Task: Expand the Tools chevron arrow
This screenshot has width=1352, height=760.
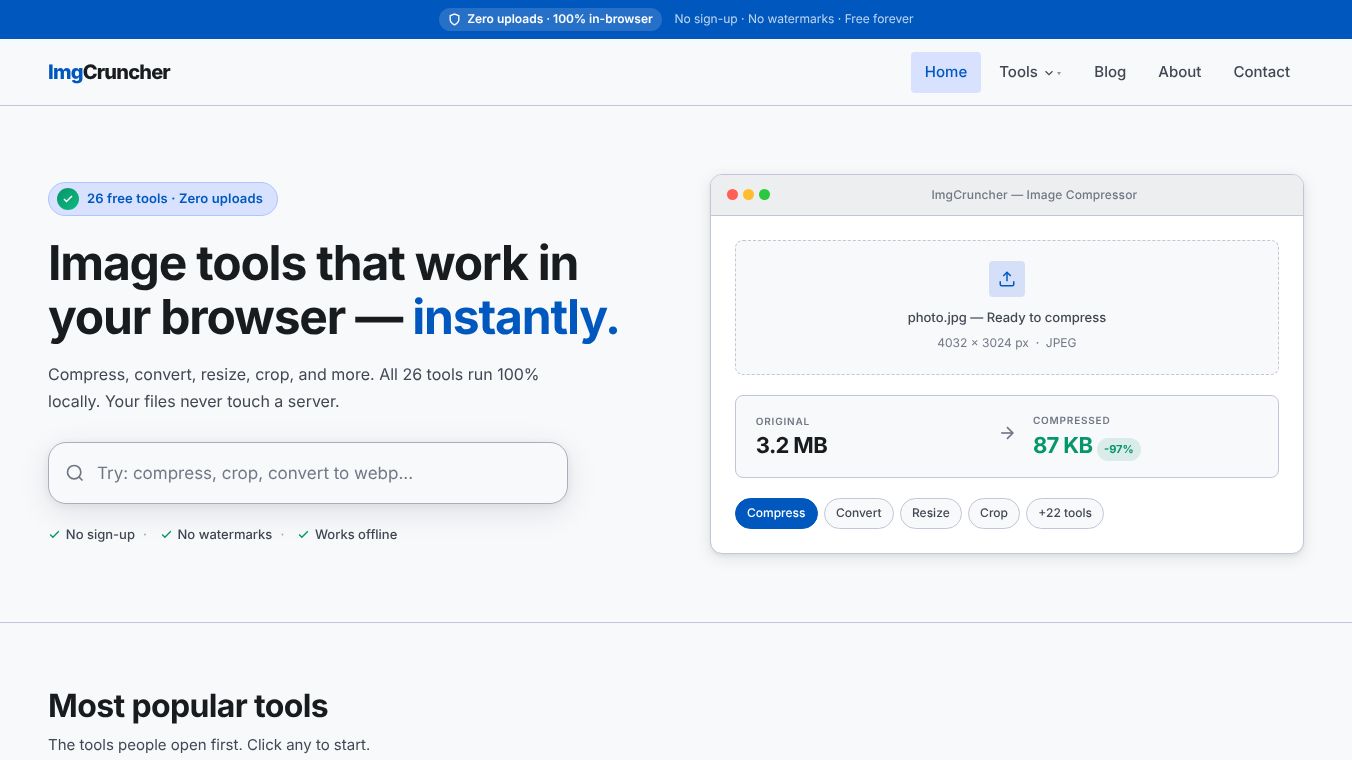Action: click(x=1050, y=73)
